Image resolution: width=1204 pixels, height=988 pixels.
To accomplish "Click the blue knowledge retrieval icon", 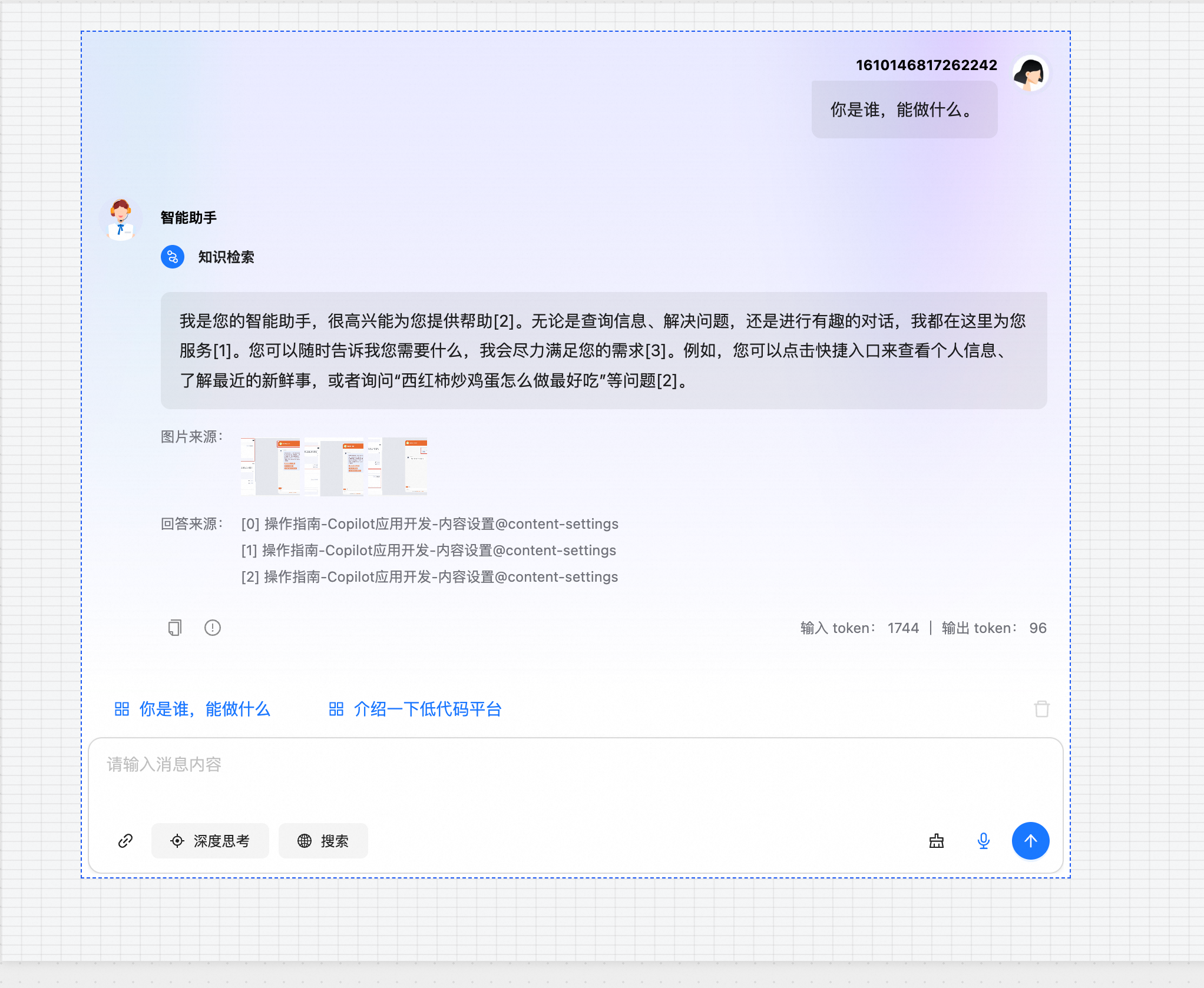I will click(x=173, y=257).
